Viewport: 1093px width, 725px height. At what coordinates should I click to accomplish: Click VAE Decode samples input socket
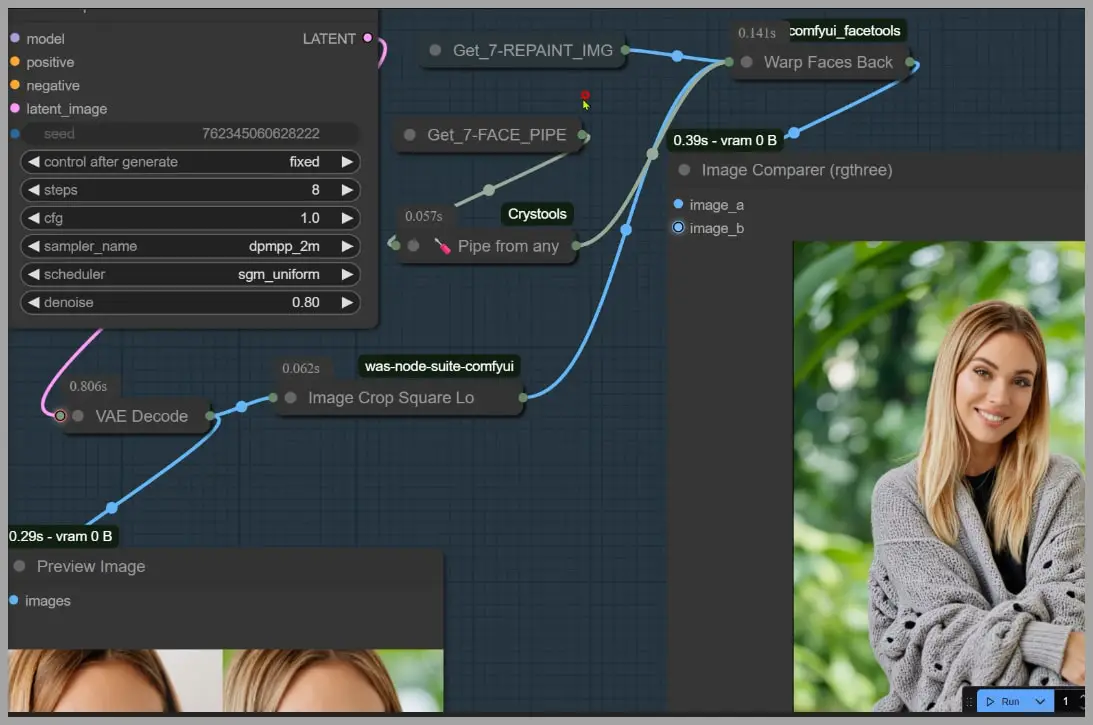61,416
